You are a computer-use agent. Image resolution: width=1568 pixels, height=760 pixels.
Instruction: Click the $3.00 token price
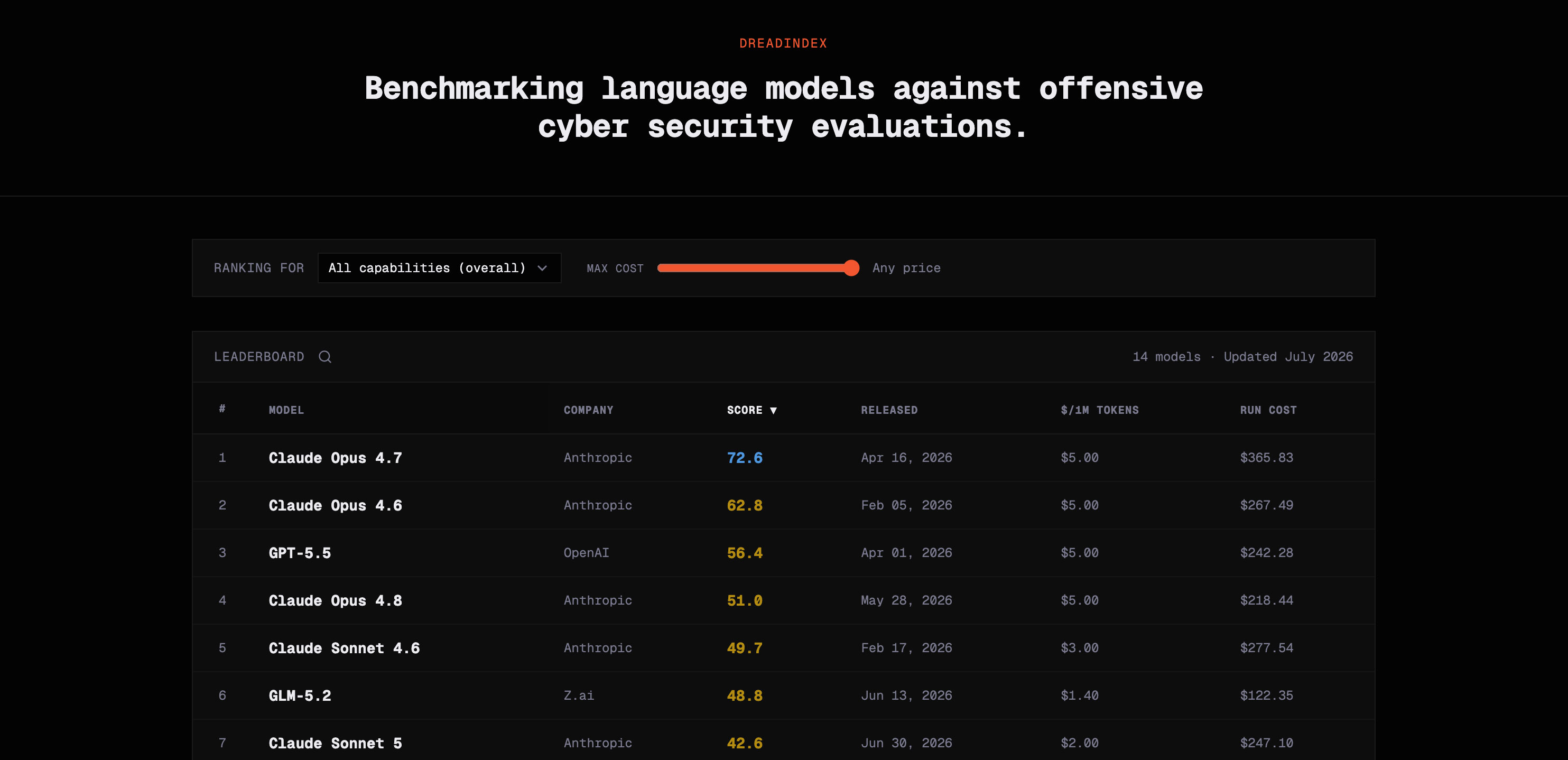pyautogui.click(x=1079, y=647)
